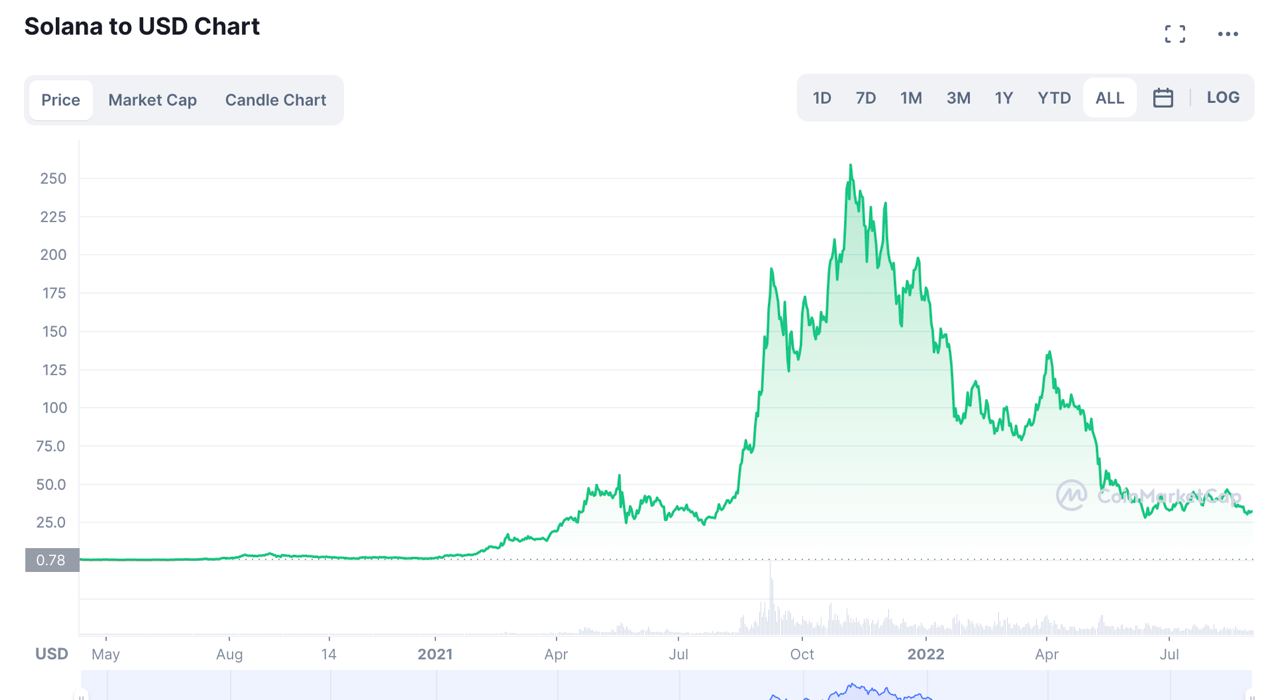Open fullscreen chart view icon
The image size is (1280, 700).
[x=1175, y=34]
